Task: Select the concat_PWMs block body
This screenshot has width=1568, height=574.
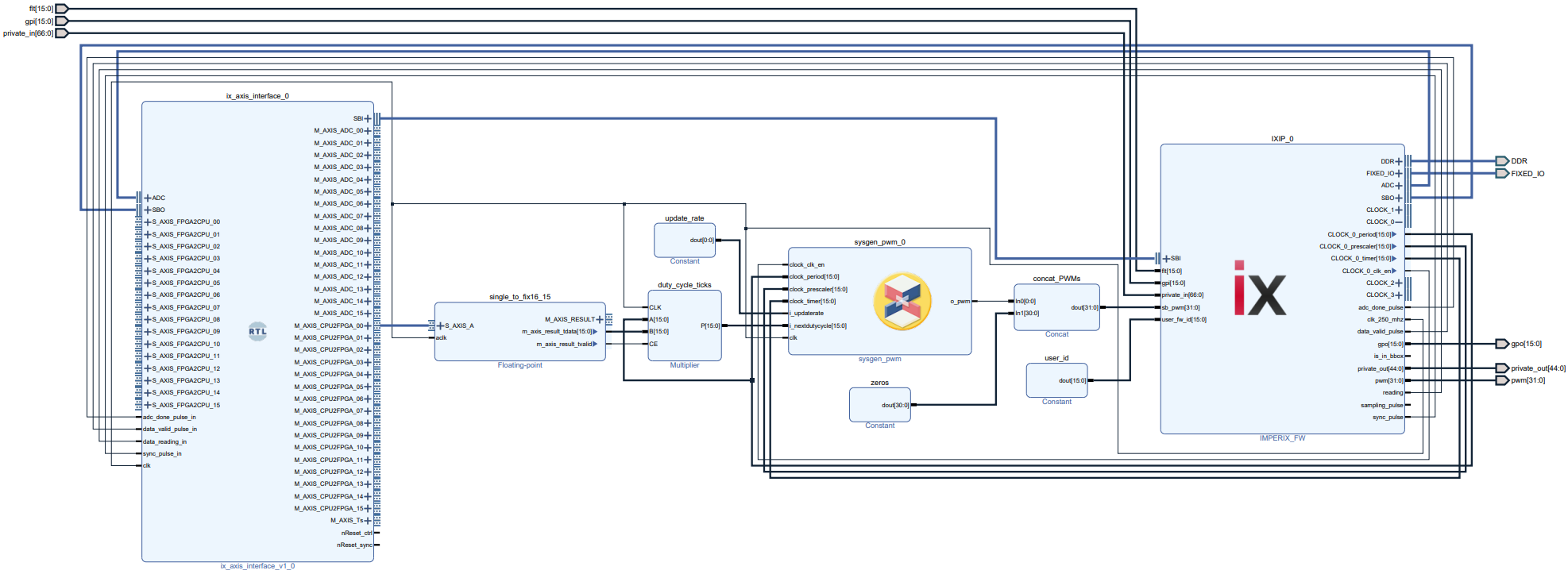Action: tap(1056, 318)
